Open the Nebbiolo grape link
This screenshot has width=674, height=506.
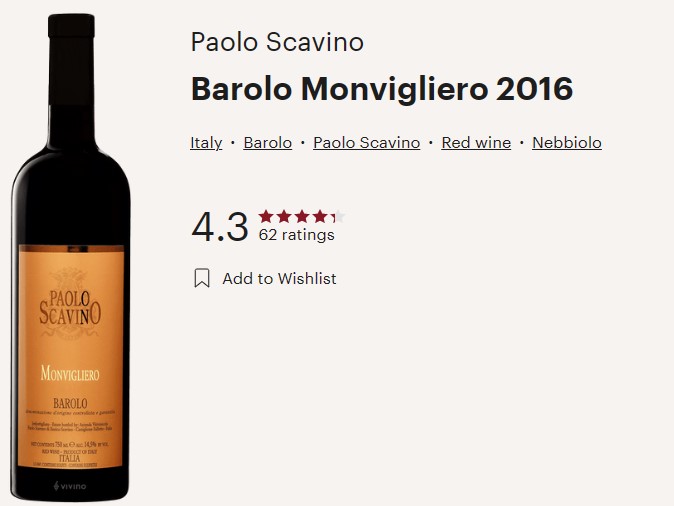pyautogui.click(x=567, y=143)
